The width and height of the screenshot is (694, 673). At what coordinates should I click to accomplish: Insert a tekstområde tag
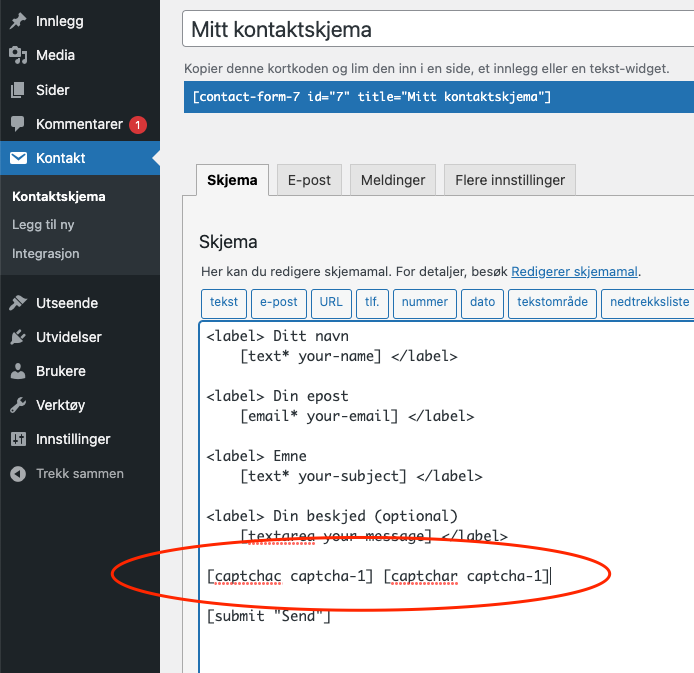(552, 304)
